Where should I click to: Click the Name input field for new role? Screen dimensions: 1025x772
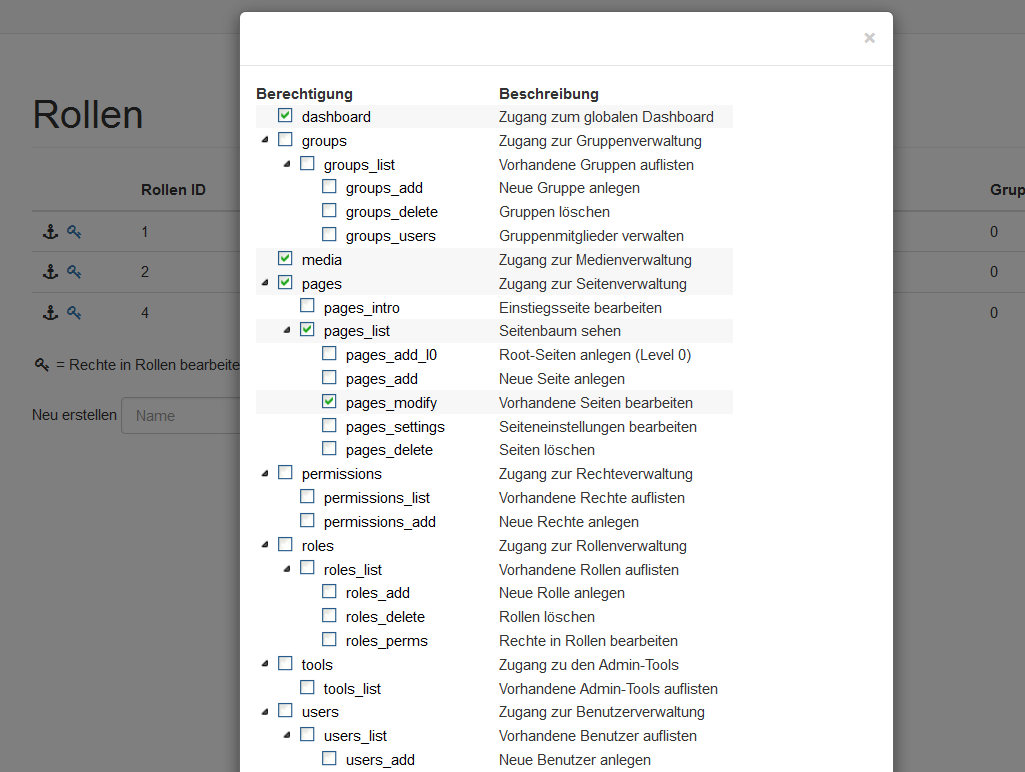180,416
